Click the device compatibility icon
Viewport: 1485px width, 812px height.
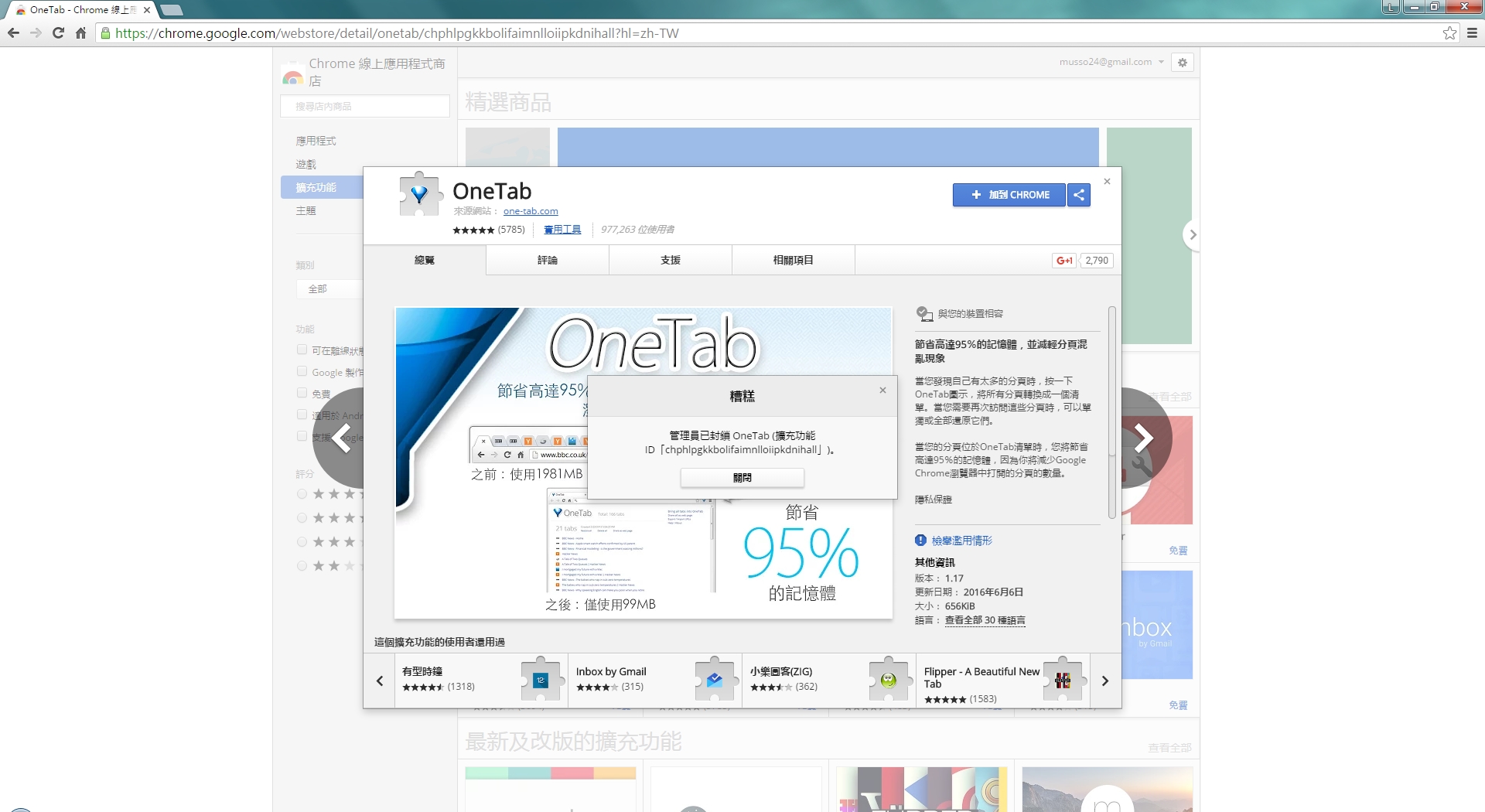click(924, 314)
